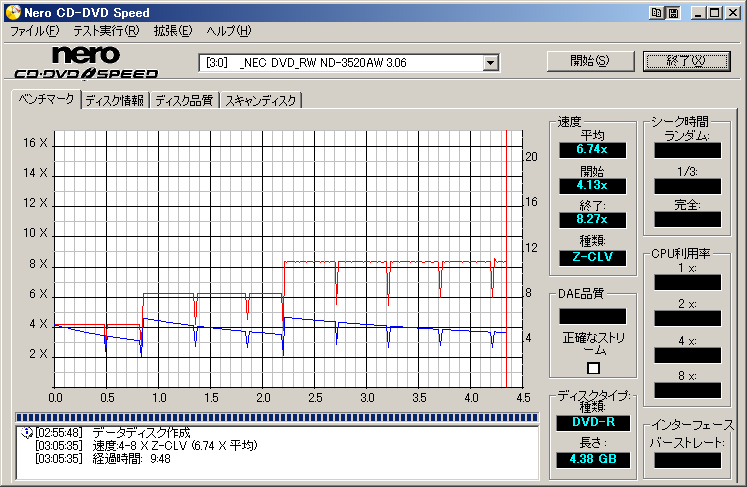Click the log entry icon beside データディスク作成
Image resolution: width=747 pixels, height=487 pixels.
point(25,432)
